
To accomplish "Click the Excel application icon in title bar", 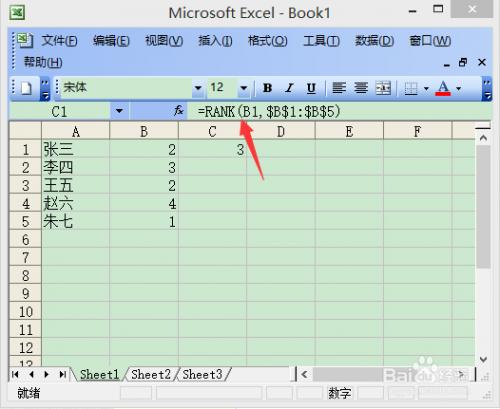I will (17, 13).
